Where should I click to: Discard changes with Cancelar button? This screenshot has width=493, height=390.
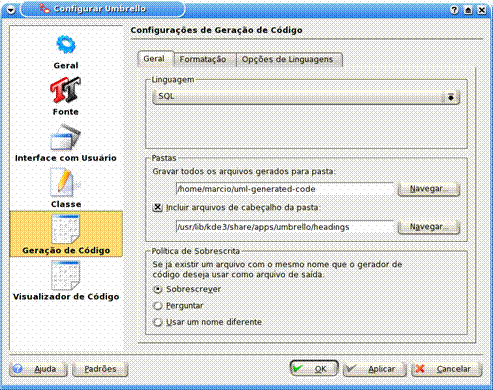tap(447, 369)
